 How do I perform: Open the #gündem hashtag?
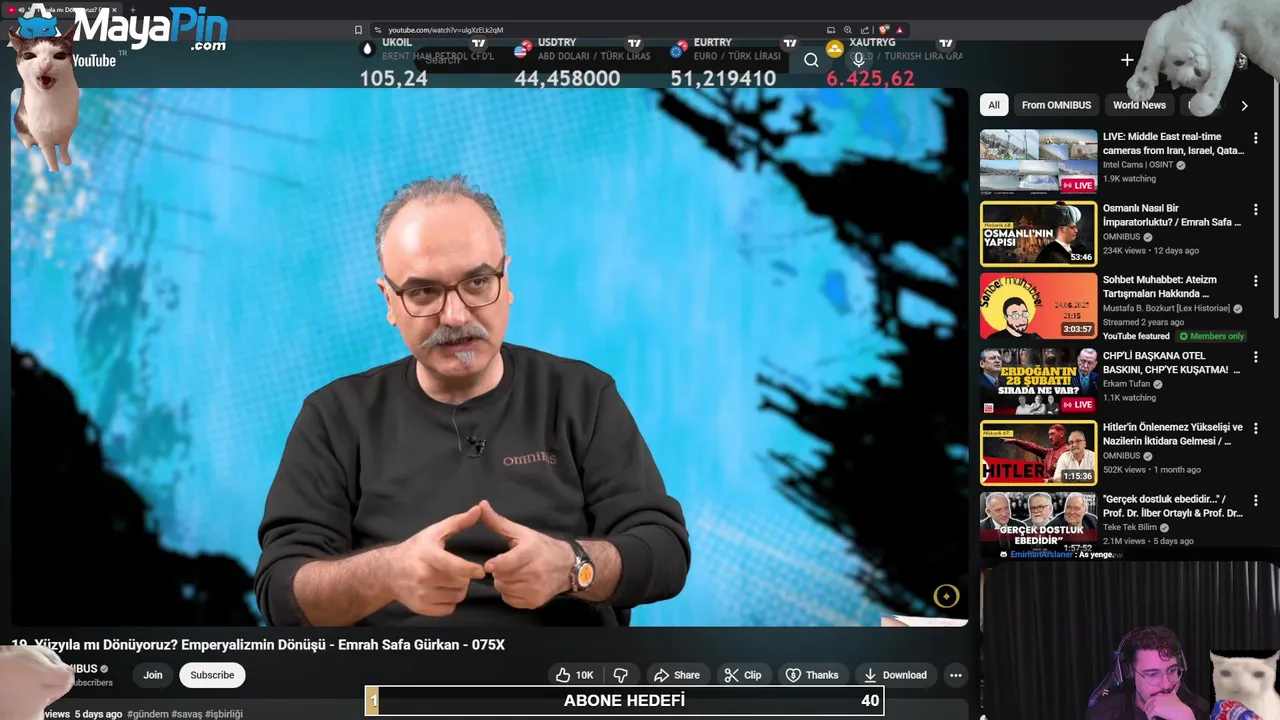[147, 714]
